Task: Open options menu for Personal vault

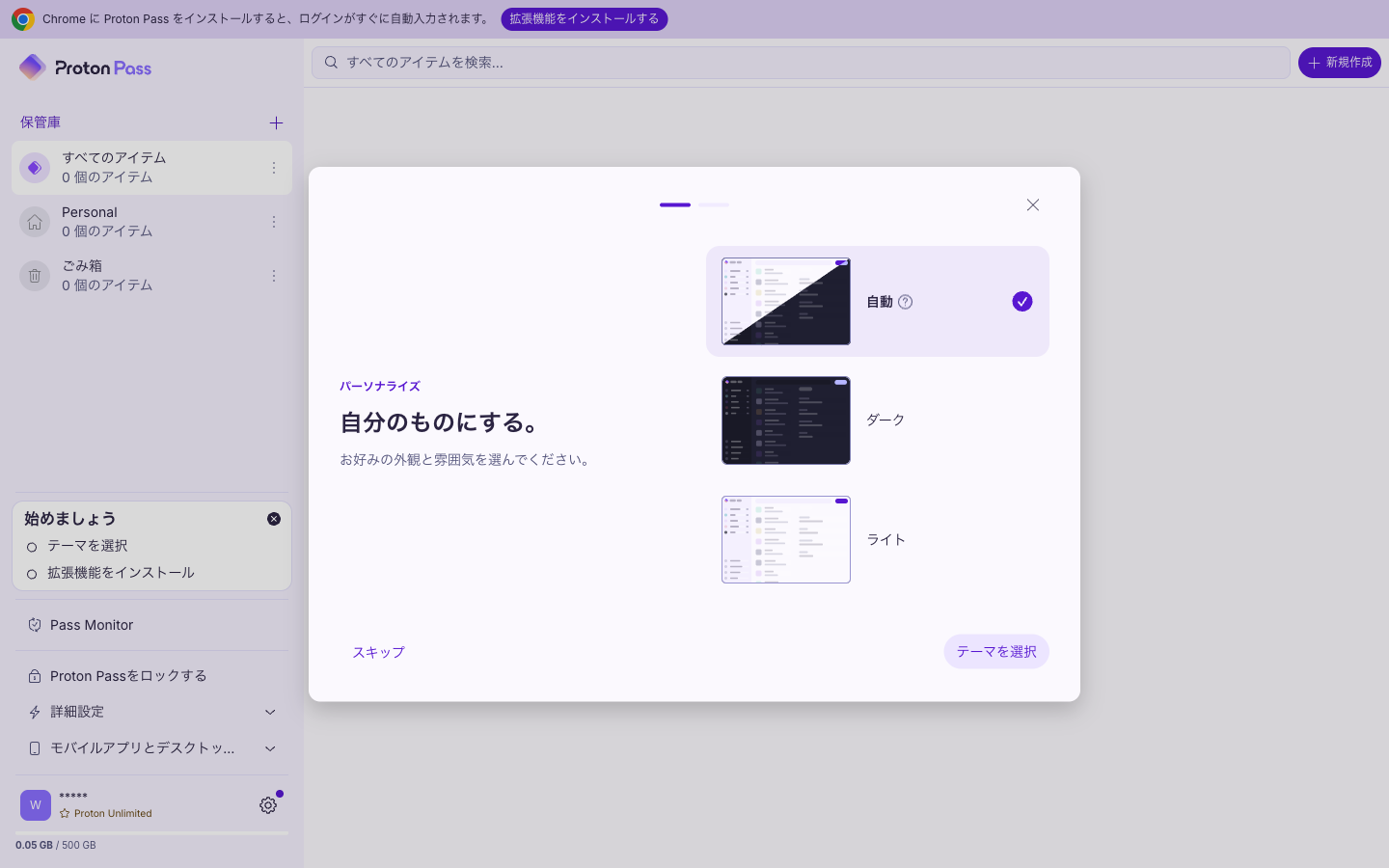Action: tap(274, 222)
